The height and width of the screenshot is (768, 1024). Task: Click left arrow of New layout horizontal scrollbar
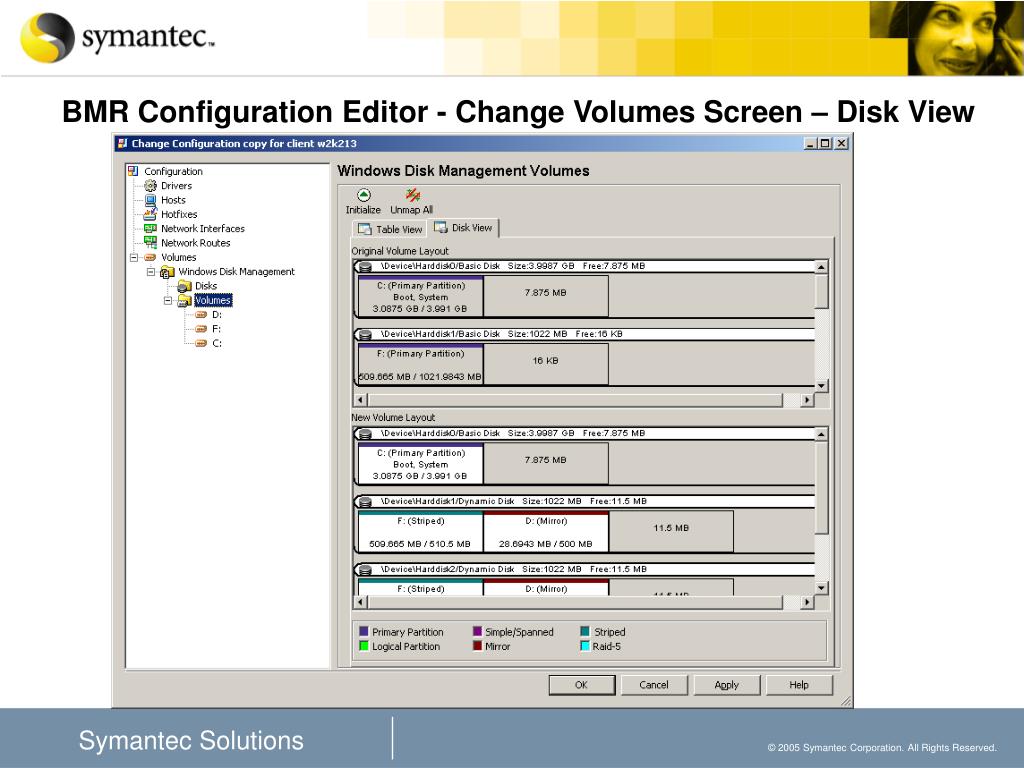click(x=360, y=602)
